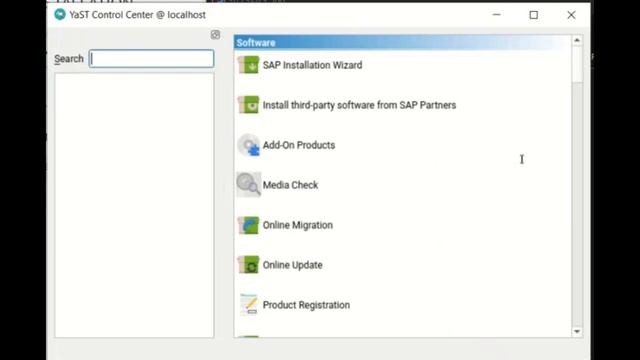640x360 pixels.
Task: Click the Online Update icon
Action: coord(248,265)
